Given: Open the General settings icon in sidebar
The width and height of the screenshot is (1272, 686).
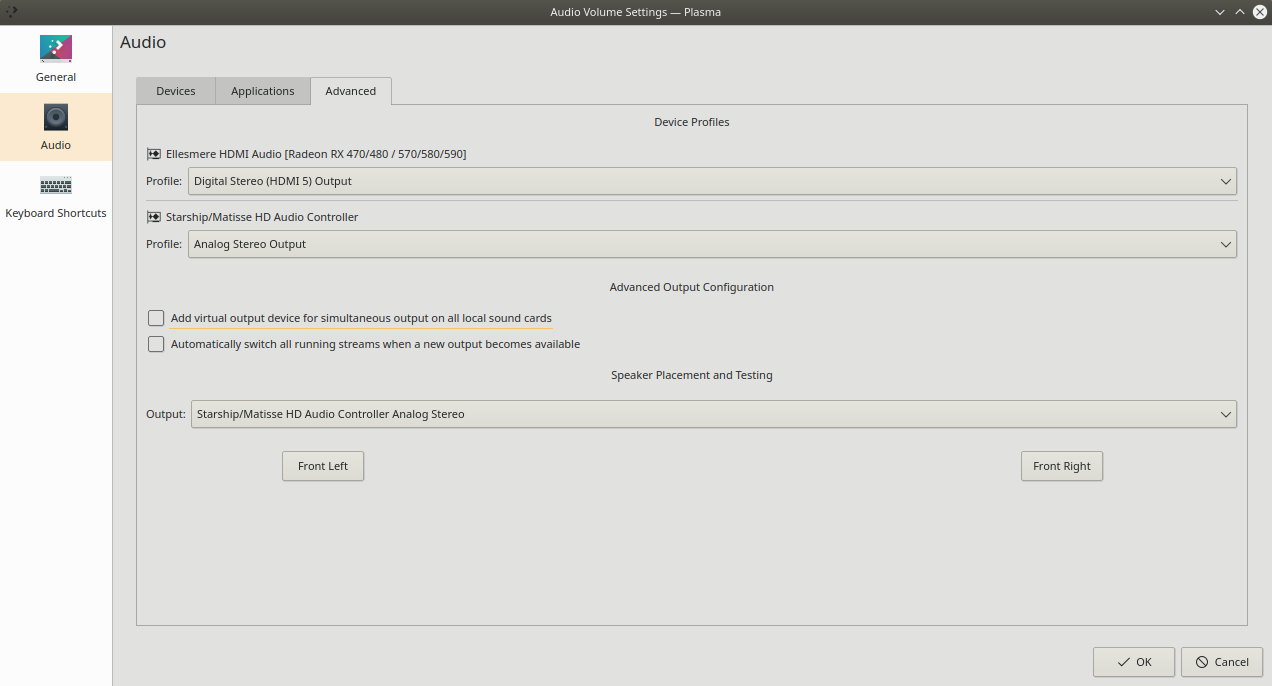Looking at the screenshot, I should point(56,49).
